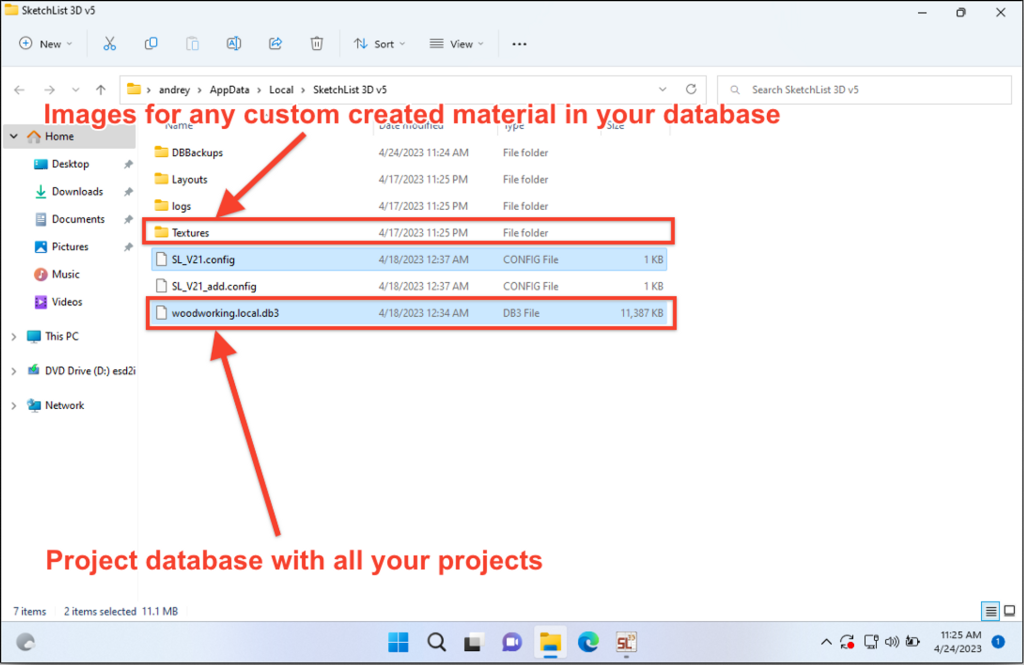Image resolution: width=1024 pixels, height=665 pixels.
Task: Open Task View on the taskbar
Action: pyautogui.click(x=473, y=642)
